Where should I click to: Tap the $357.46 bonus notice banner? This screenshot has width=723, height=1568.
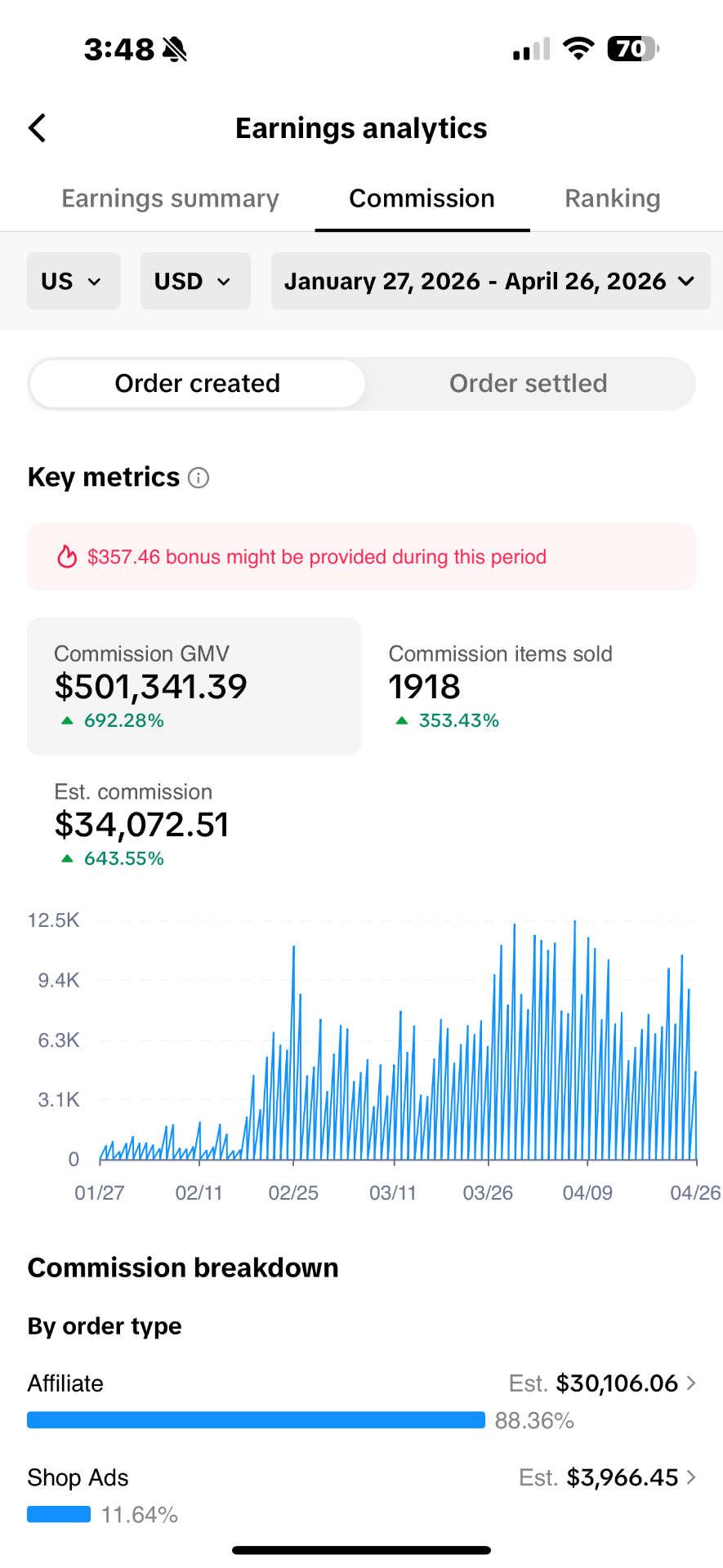(361, 557)
